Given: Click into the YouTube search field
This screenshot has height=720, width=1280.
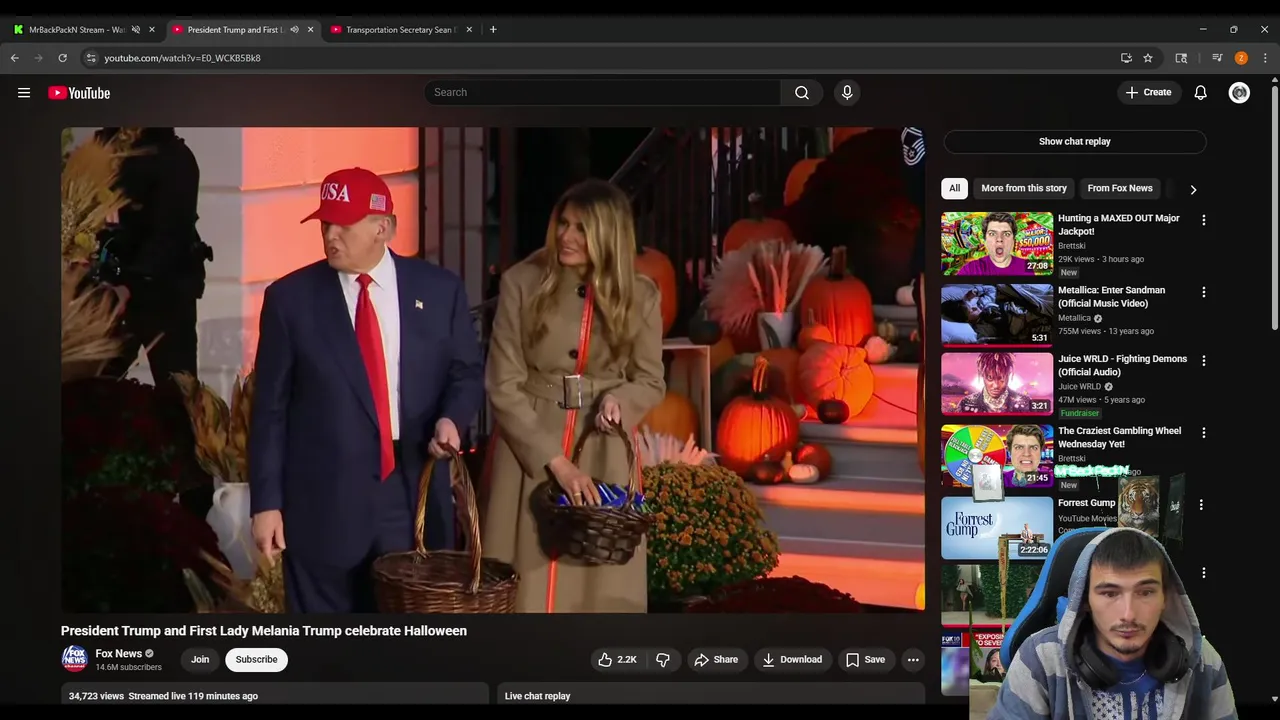Looking at the screenshot, I should tap(603, 92).
